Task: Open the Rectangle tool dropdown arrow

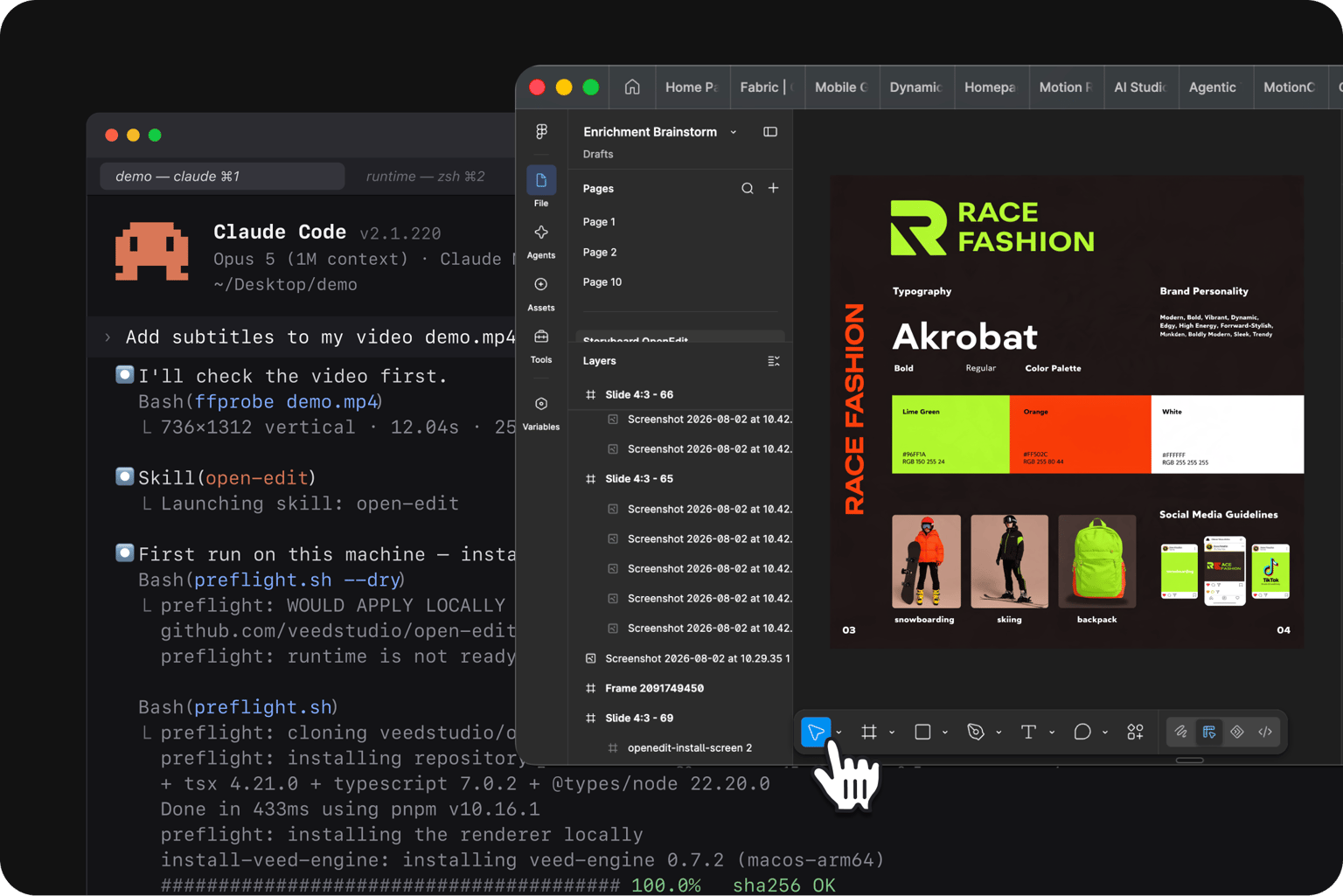Action: (945, 733)
